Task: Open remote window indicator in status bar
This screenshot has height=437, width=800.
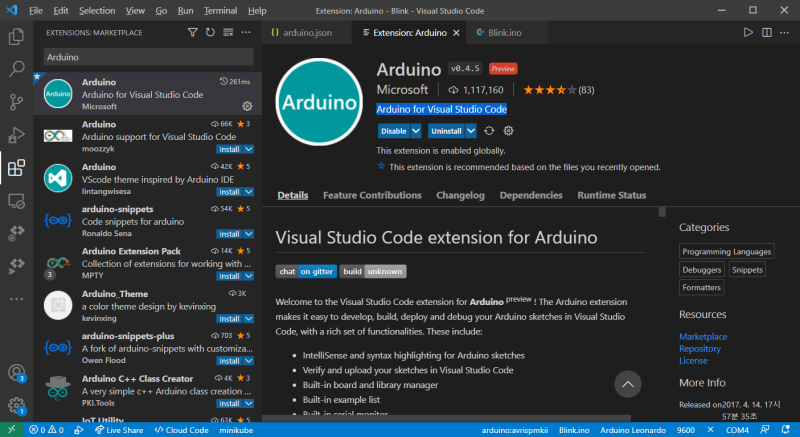Action: (x=11, y=430)
